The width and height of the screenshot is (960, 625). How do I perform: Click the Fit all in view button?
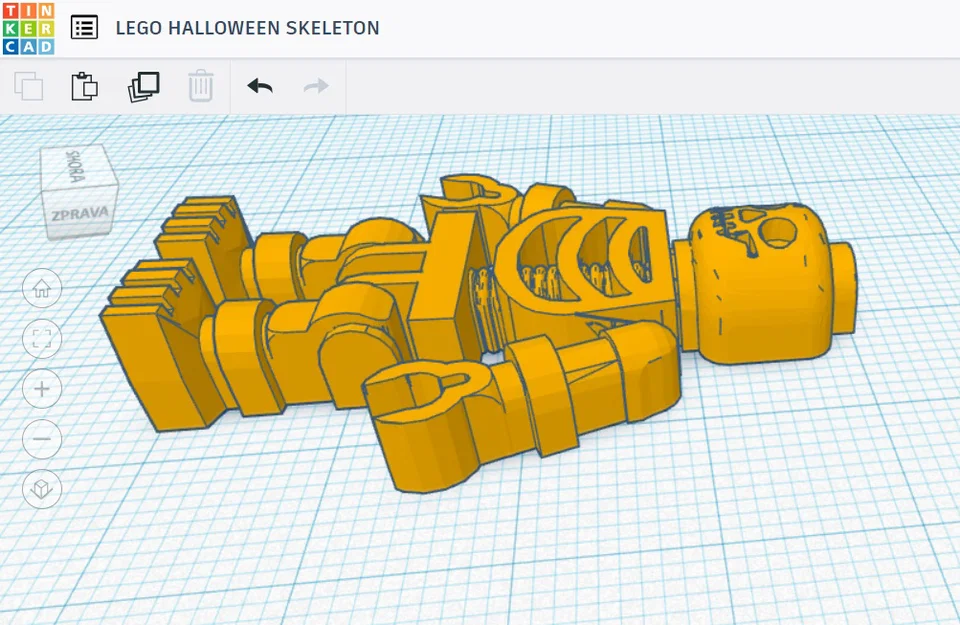click(x=42, y=339)
